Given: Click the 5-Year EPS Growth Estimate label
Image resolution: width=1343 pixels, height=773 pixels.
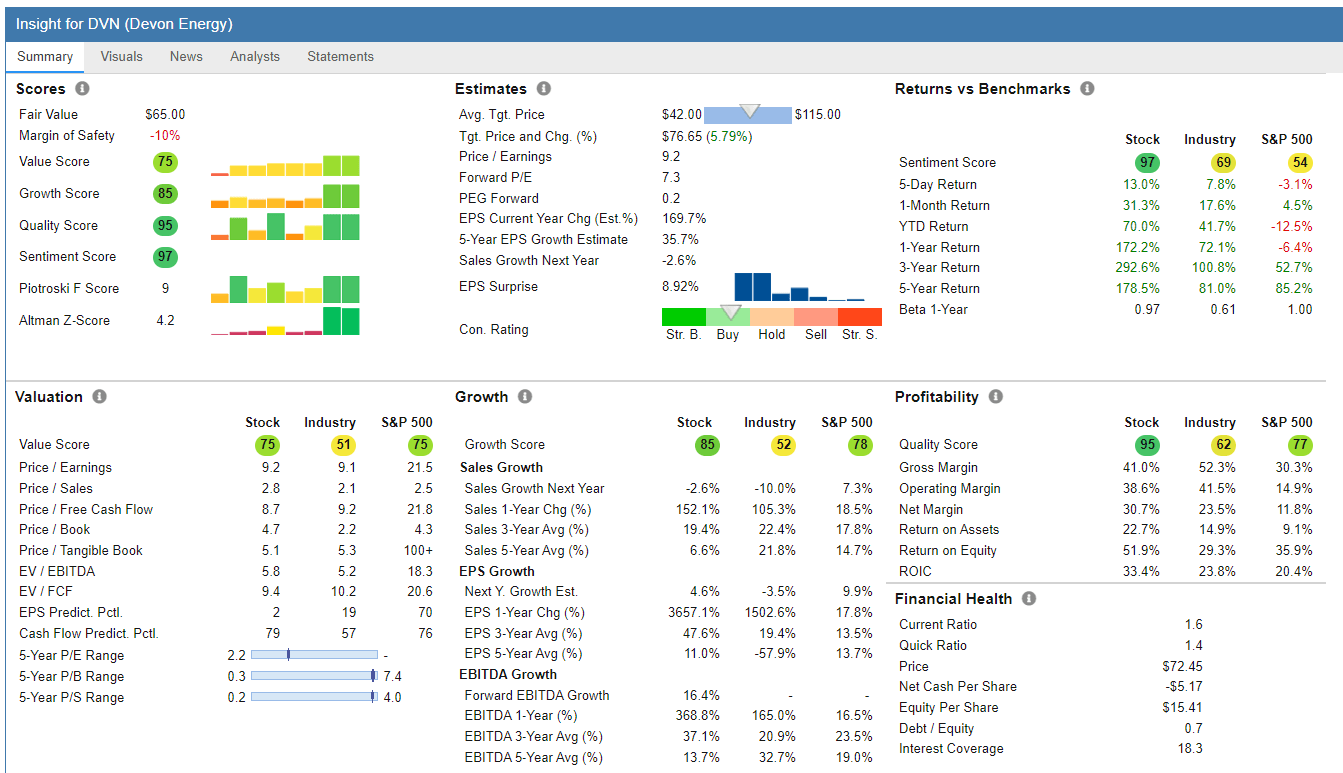Looking at the screenshot, I should click(x=544, y=240).
